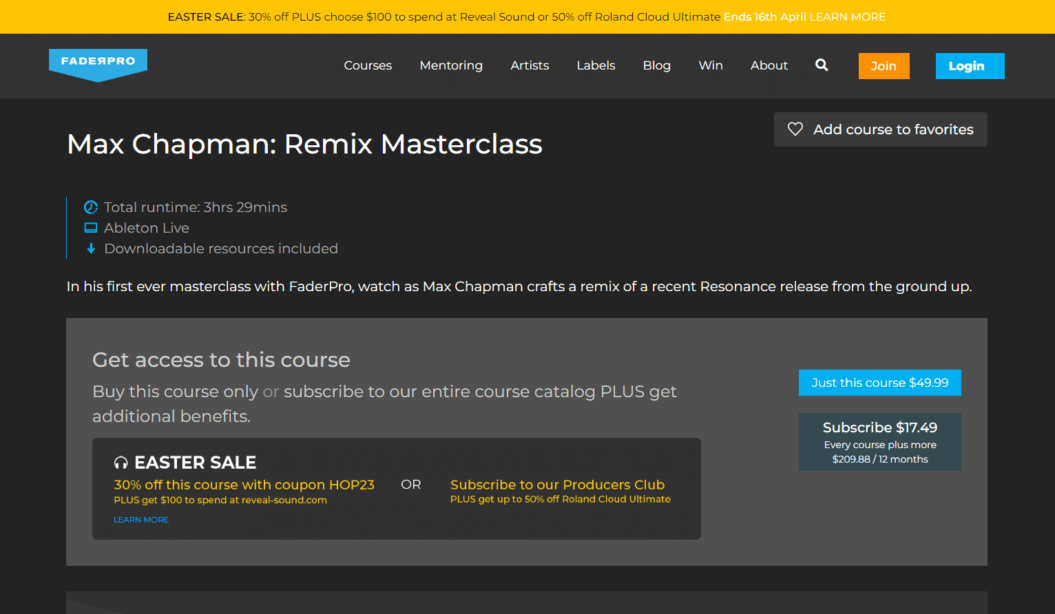This screenshot has width=1055, height=614.
Task: Click '$209.88 / 12 months' text
Action: pos(880,459)
